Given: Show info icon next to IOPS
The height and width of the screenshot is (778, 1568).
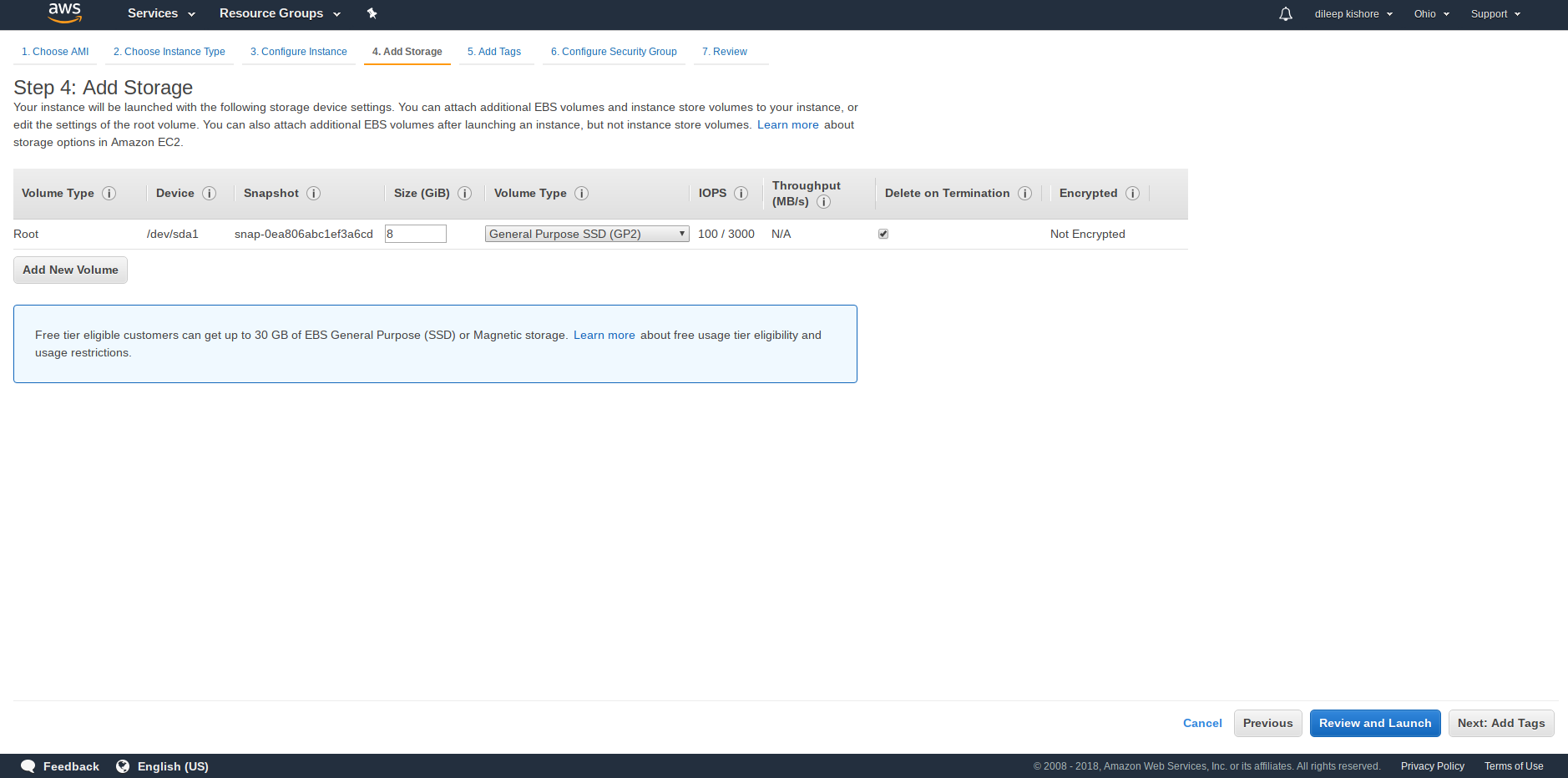Looking at the screenshot, I should point(741,194).
